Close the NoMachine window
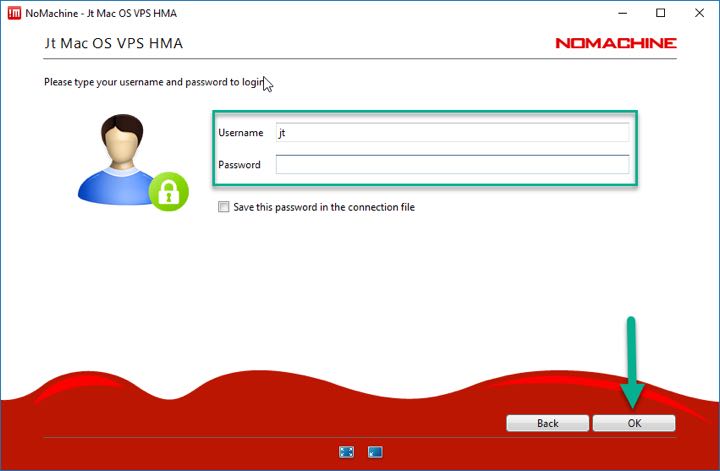 point(699,13)
